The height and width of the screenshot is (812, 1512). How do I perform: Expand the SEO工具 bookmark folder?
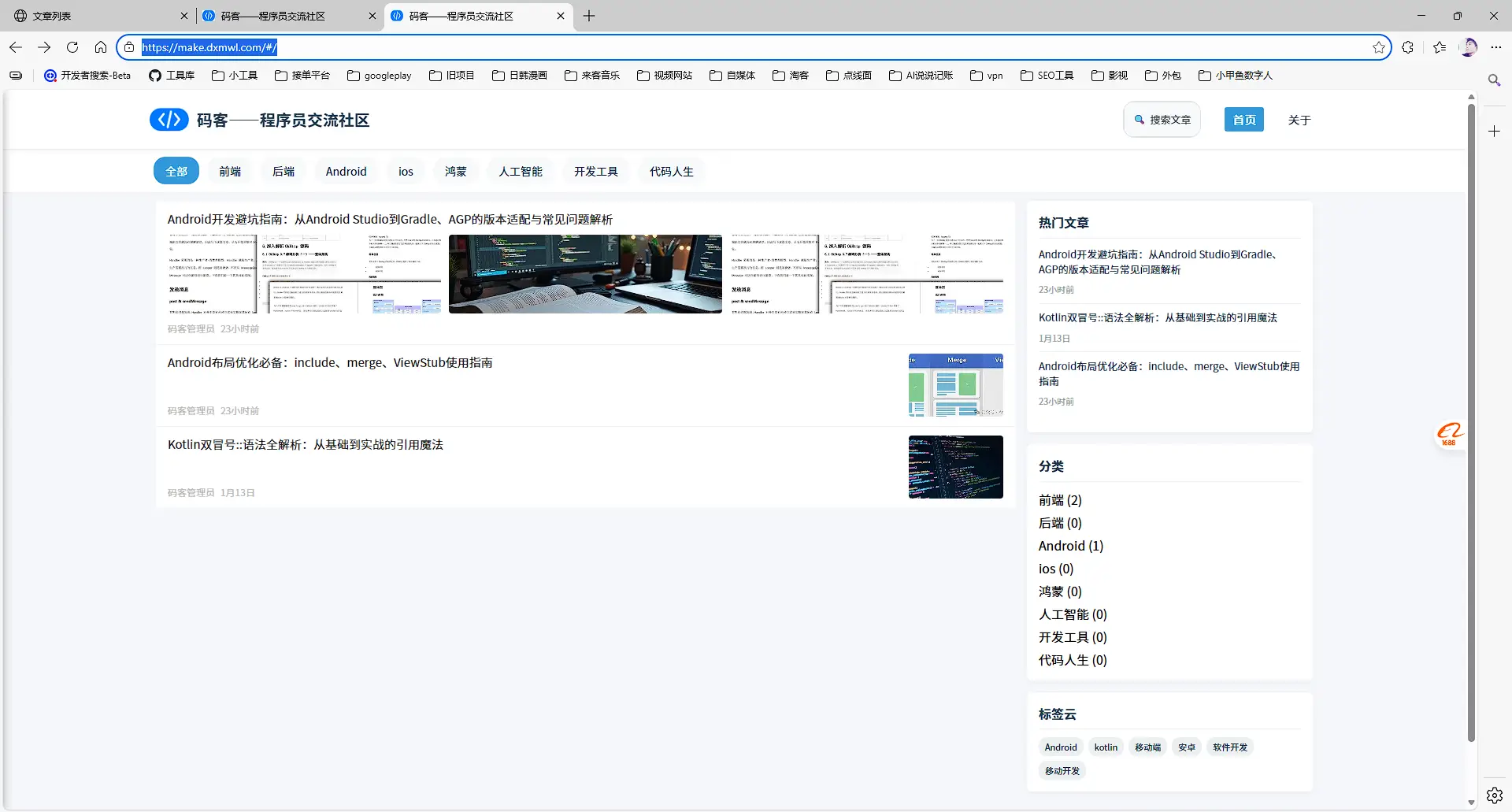(1047, 76)
